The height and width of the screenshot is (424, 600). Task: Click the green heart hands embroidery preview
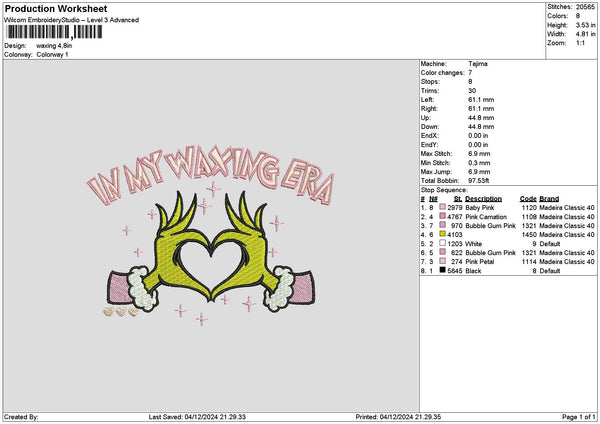pos(211,249)
